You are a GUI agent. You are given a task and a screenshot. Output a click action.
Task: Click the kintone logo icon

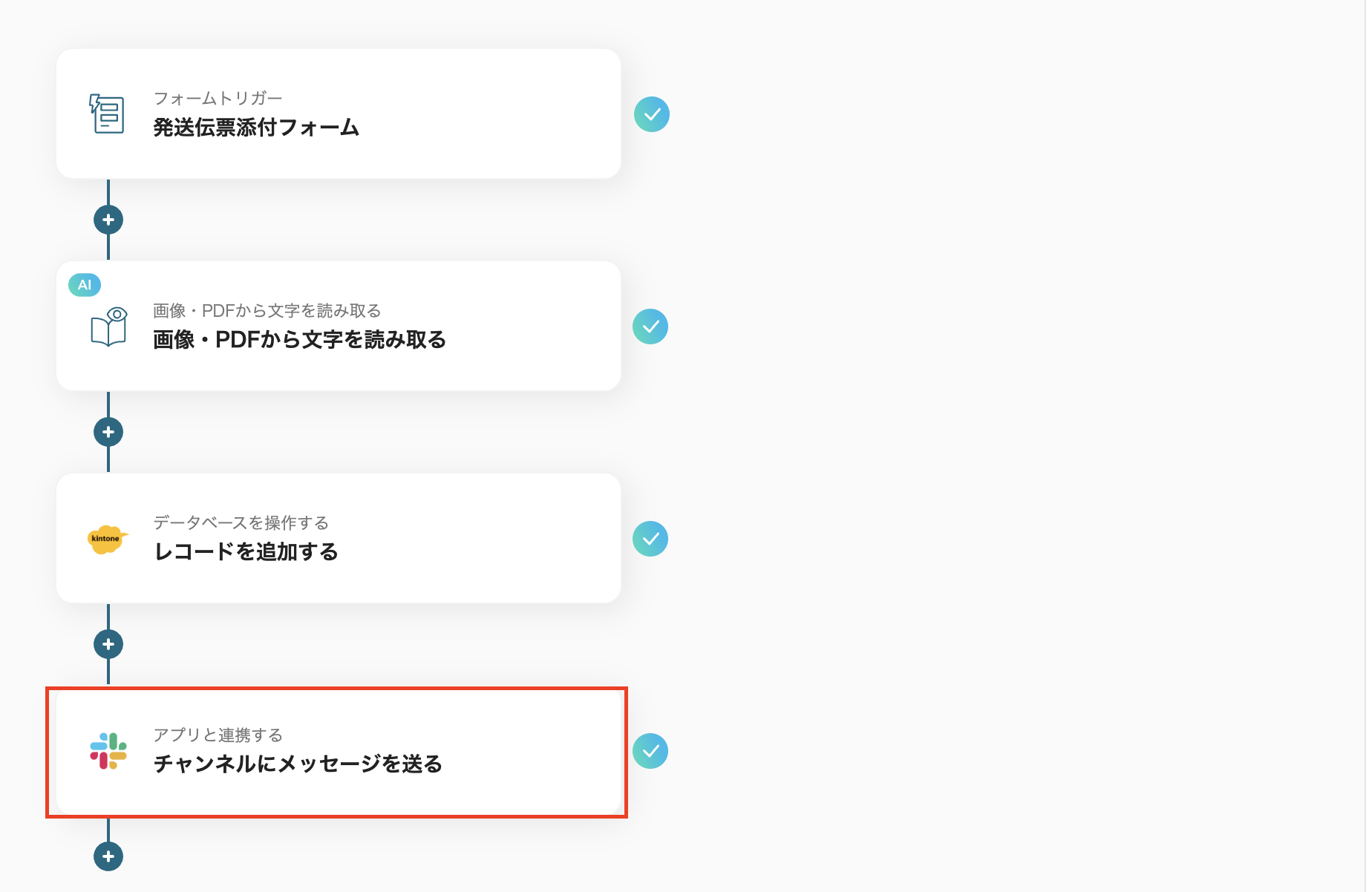pyautogui.click(x=106, y=539)
